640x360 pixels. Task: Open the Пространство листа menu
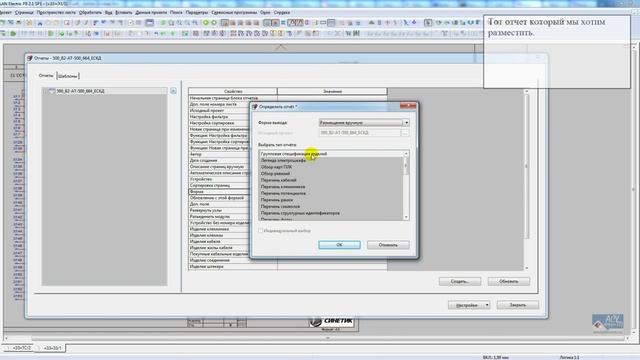tap(56, 12)
